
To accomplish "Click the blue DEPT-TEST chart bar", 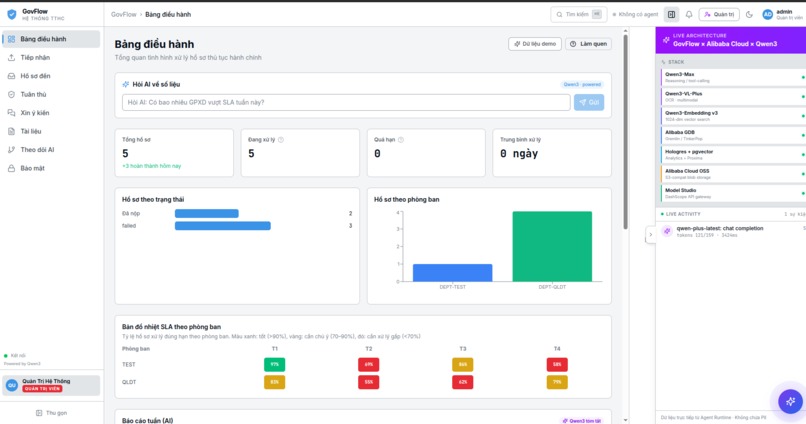I will 452,273.
